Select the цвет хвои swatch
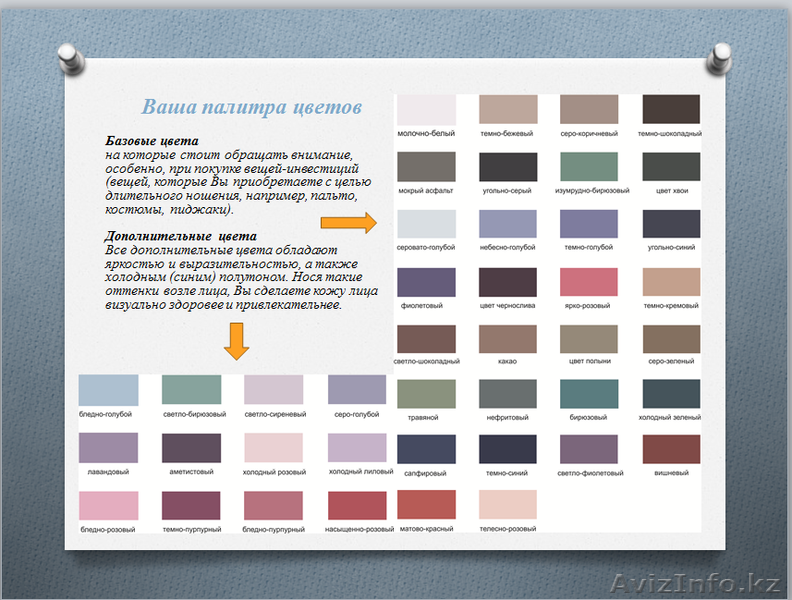 tap(670, 167)
